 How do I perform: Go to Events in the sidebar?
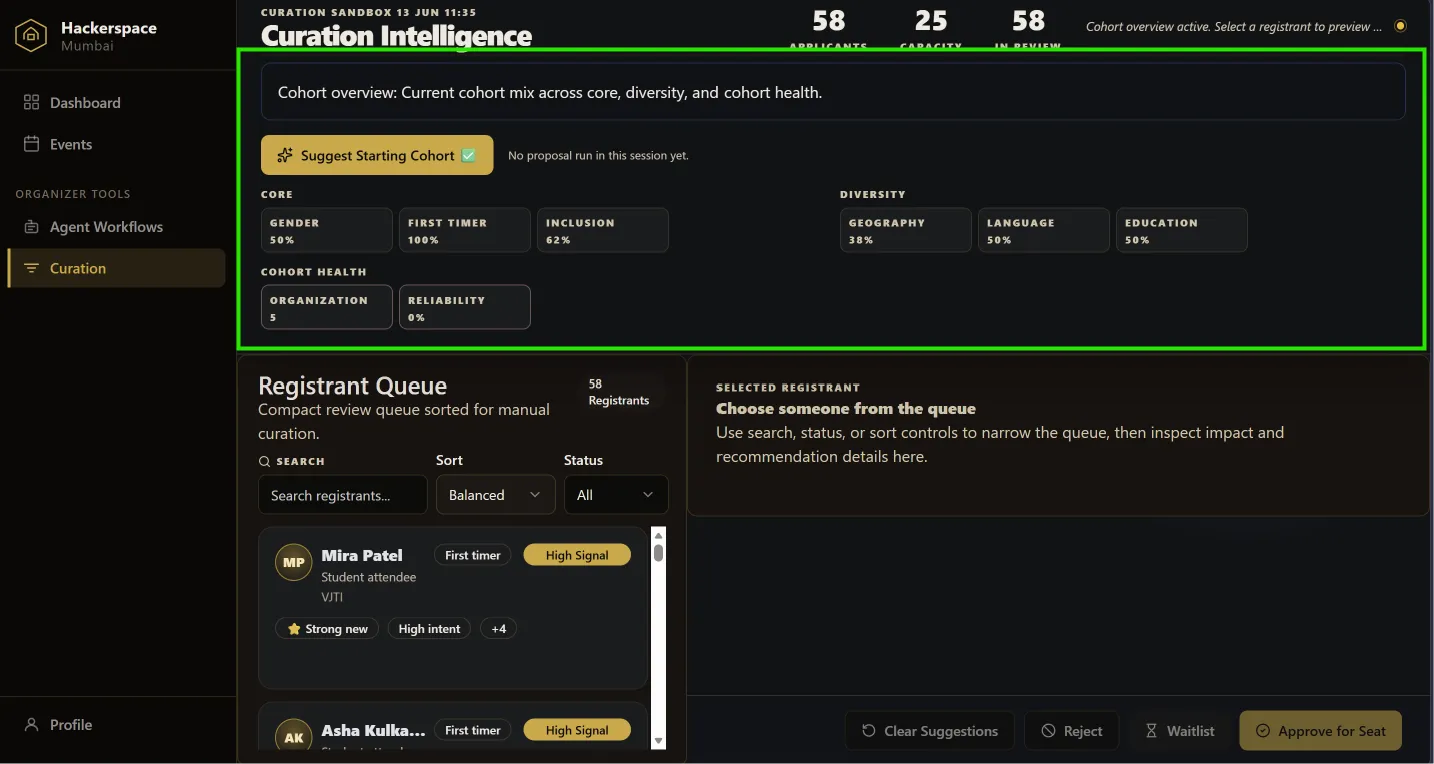116,144
